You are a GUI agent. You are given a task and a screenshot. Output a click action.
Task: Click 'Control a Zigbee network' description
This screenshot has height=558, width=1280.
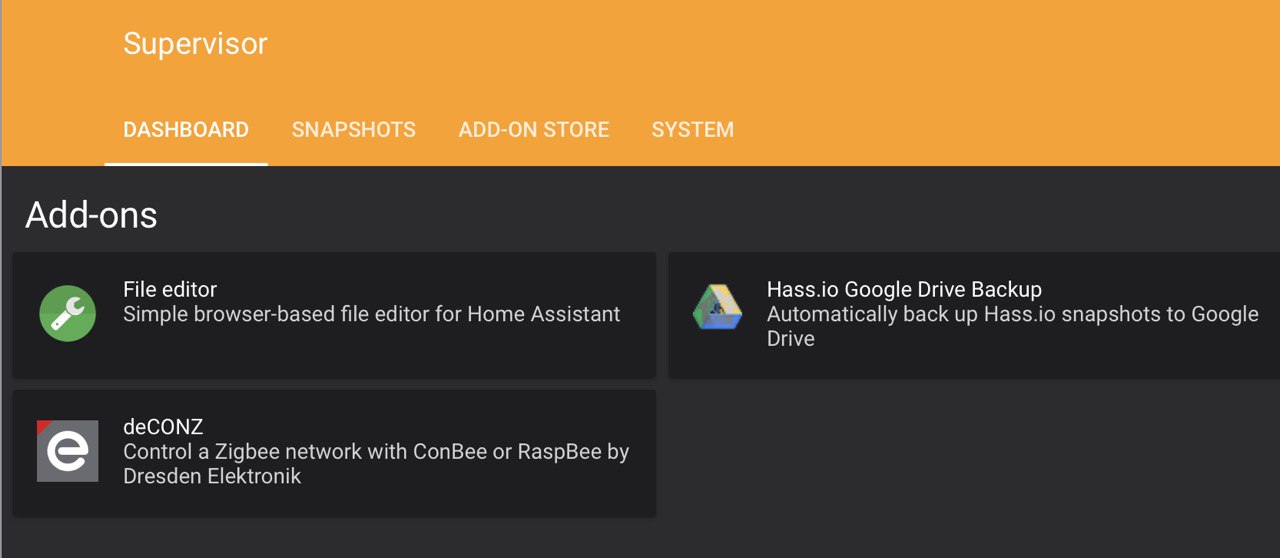(376, 463)
